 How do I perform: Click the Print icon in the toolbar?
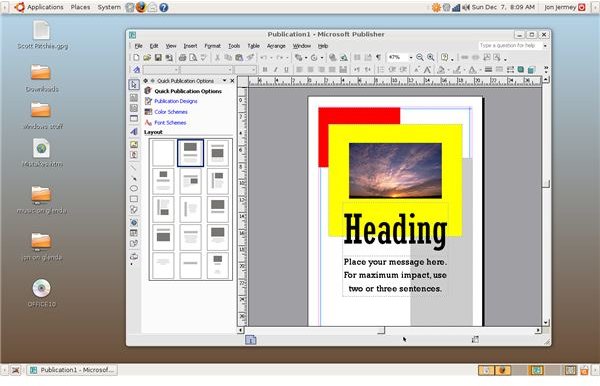[x=183, y=57]
